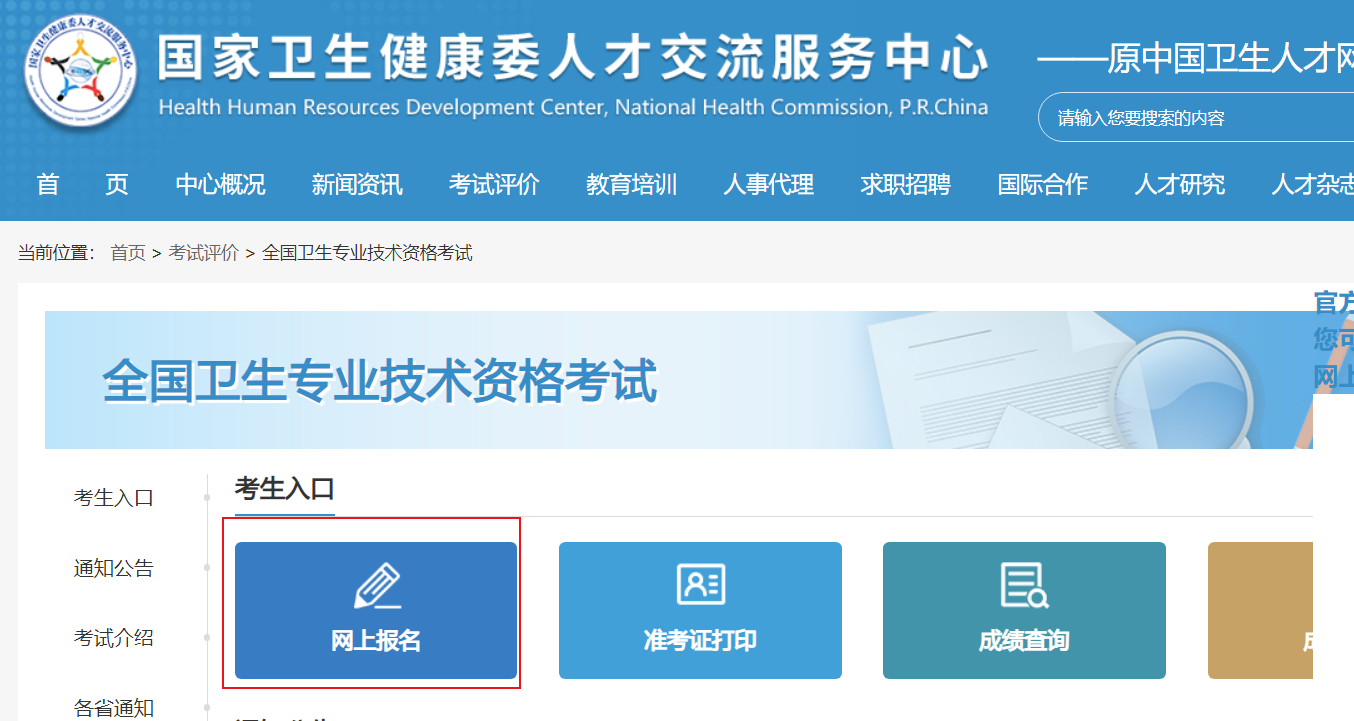1354x721 pixels.
Task: Open the 人才研究 navigation item
Action: (x=1179, y=185)
